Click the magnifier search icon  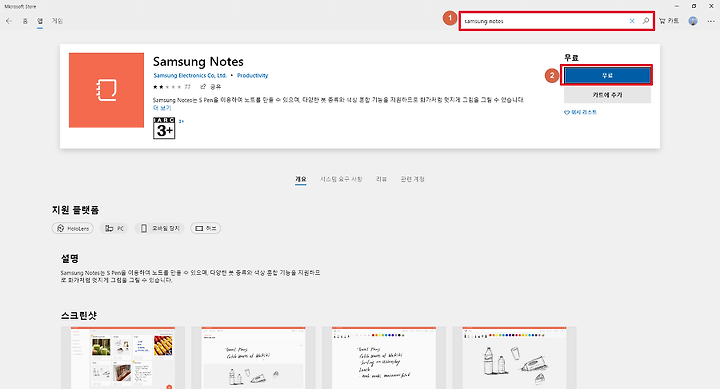coord(646,21)
